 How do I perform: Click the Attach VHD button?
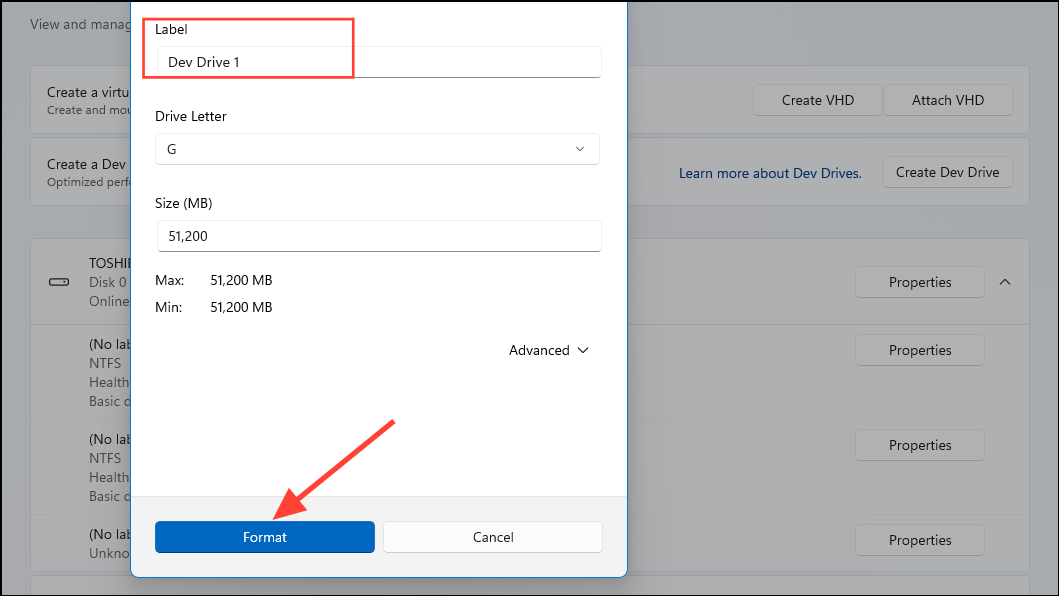(x=947, y=100)
